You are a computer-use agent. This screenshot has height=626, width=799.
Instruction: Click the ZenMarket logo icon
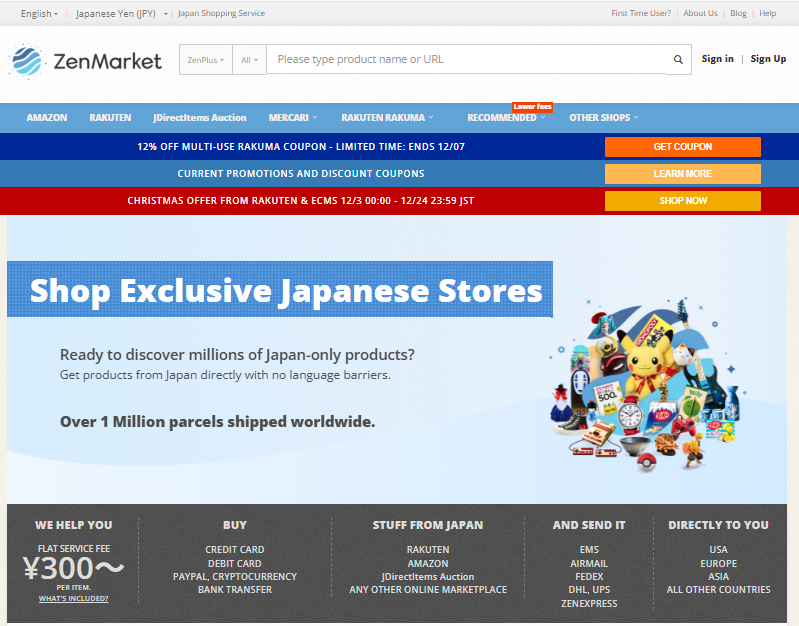coord(27,61)
